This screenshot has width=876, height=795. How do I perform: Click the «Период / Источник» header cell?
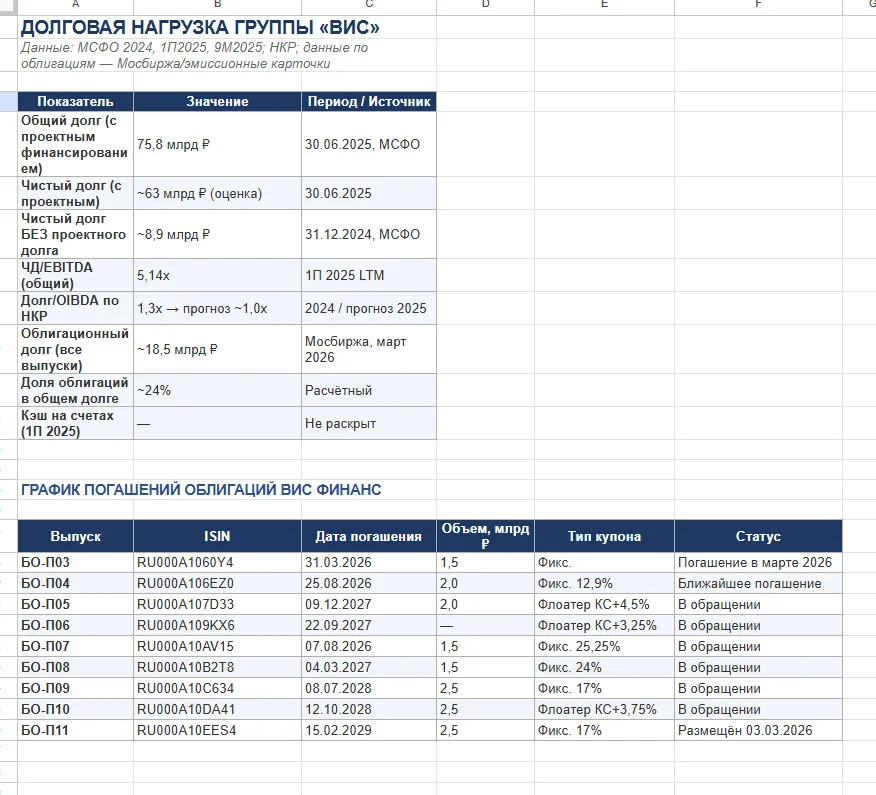pyautogui.click(x=369, y=101)
